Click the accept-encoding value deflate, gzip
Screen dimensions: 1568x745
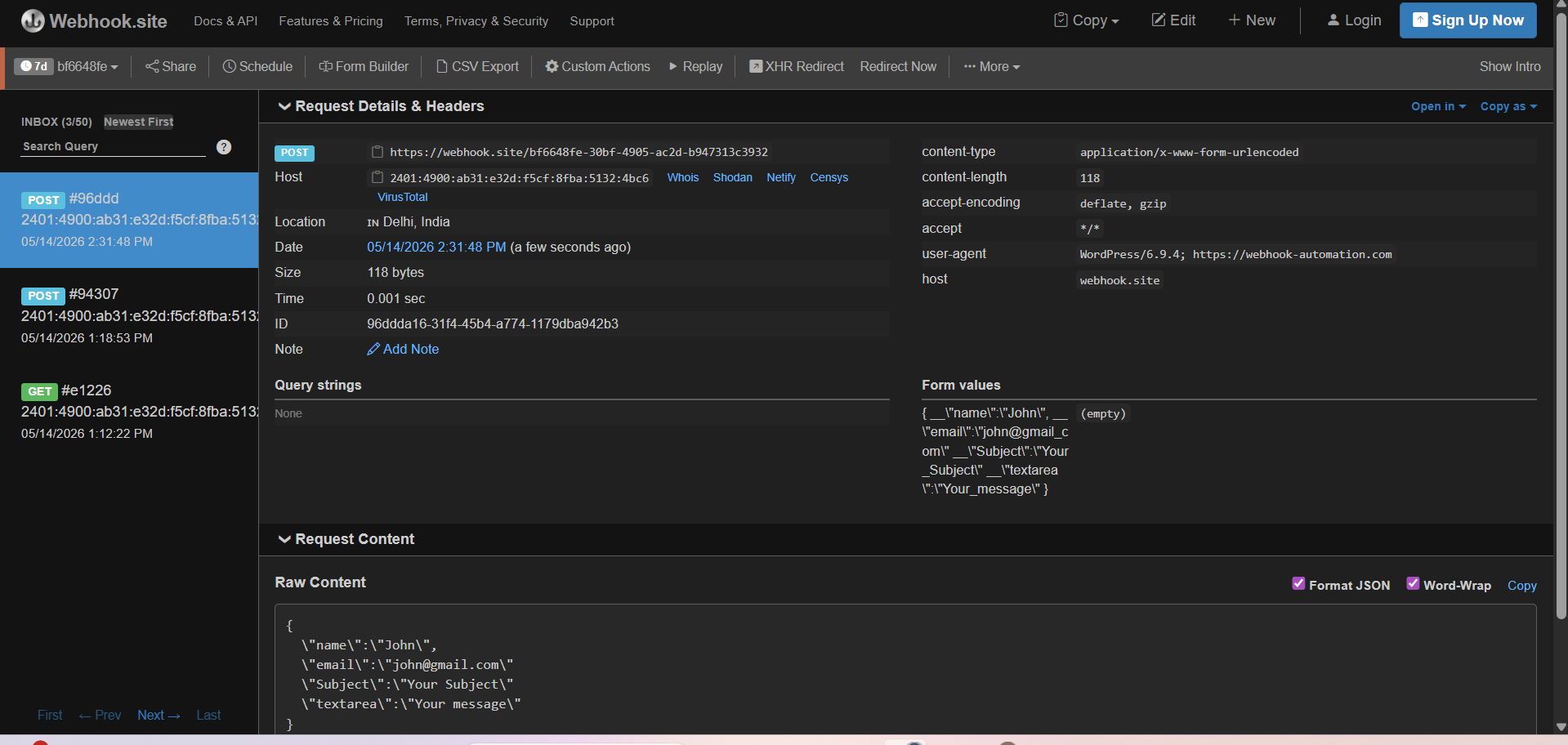1123,204
